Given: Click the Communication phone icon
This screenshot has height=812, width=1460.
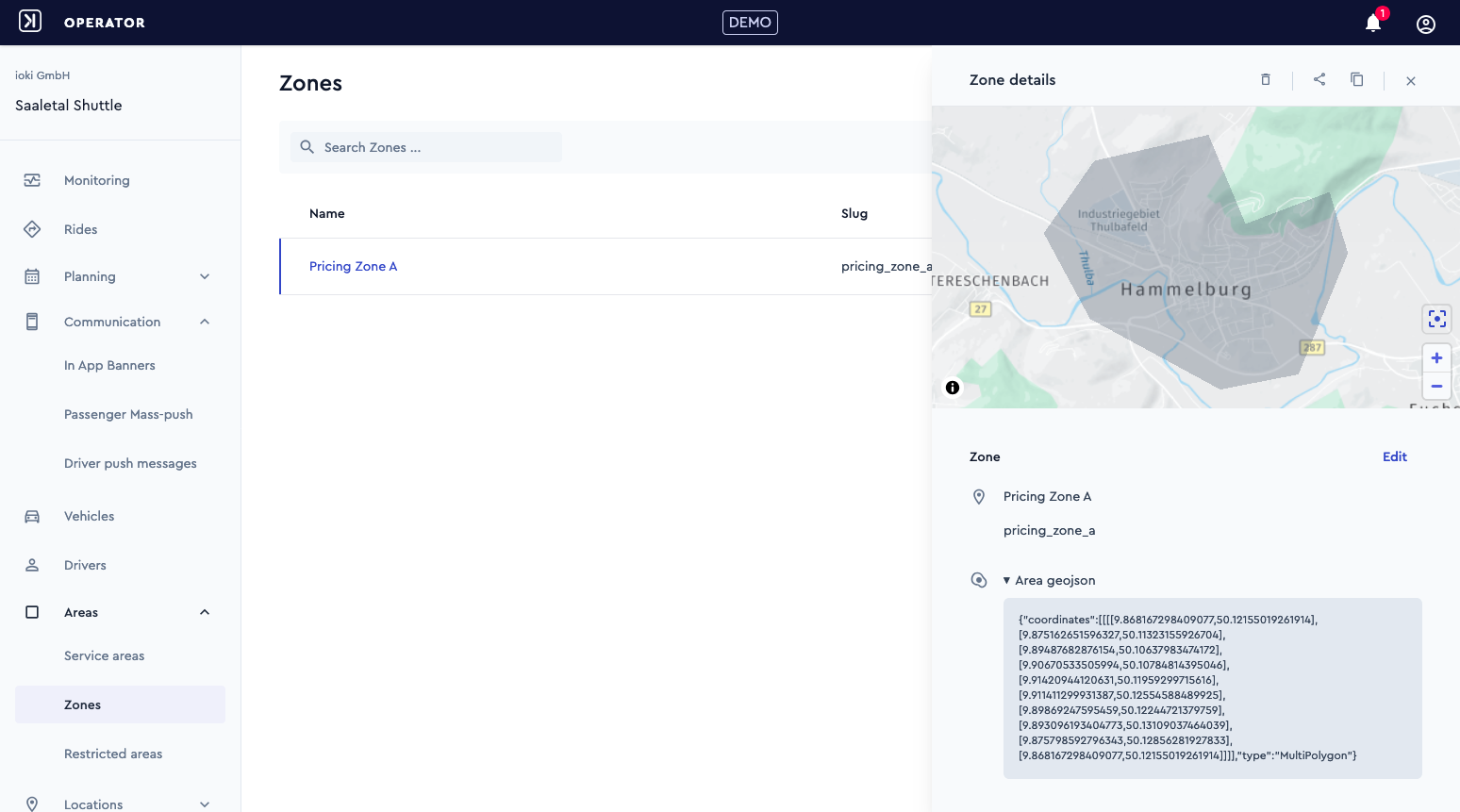Looking at the screenshot, I should point(32,322).
